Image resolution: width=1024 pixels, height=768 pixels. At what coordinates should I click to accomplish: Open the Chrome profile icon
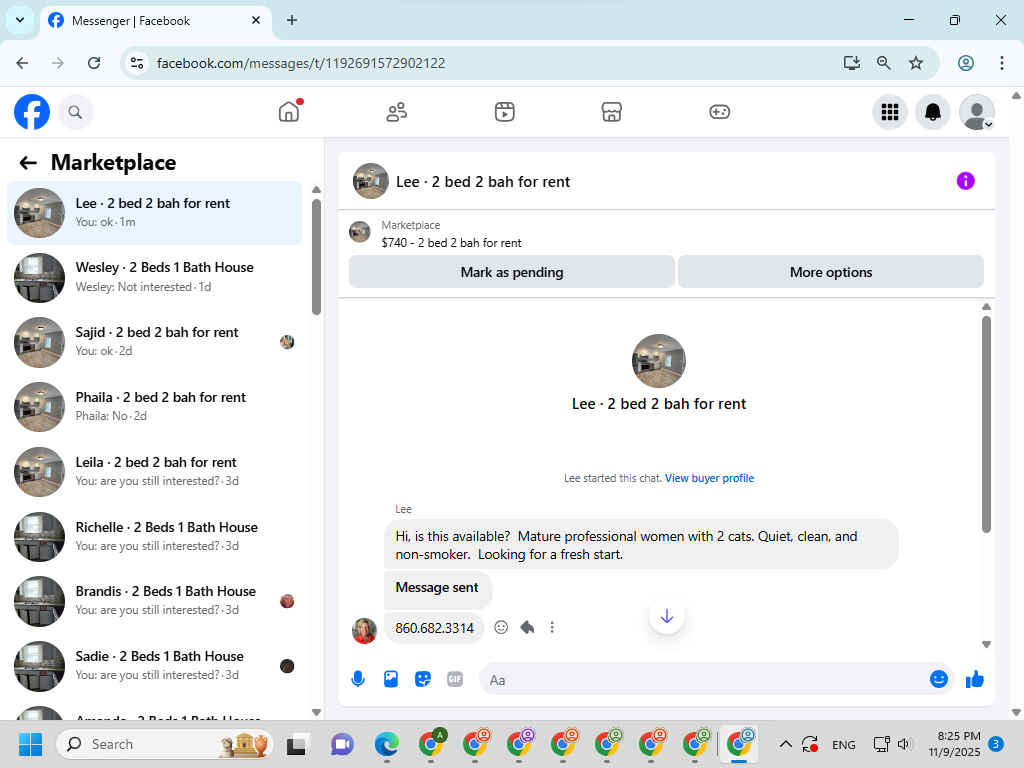(966, 63)
